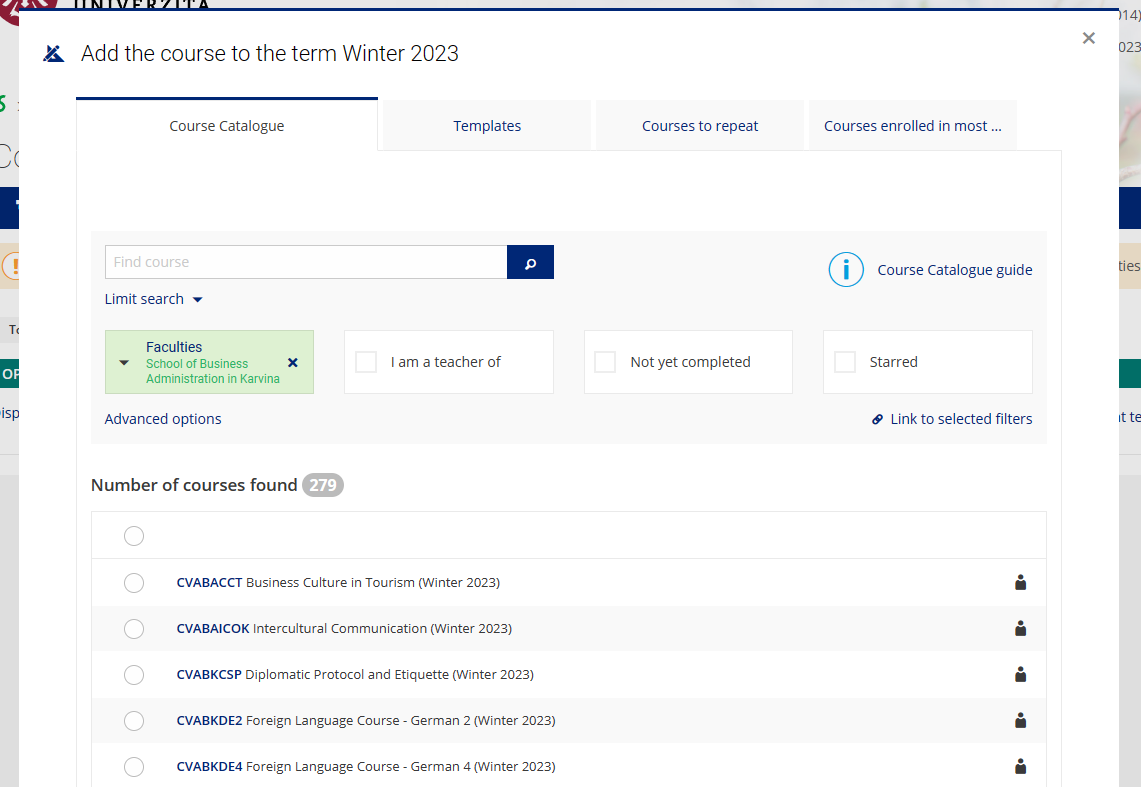Click into the Find course search field
The image size is (1141, 787).
[x=306, y=262]
